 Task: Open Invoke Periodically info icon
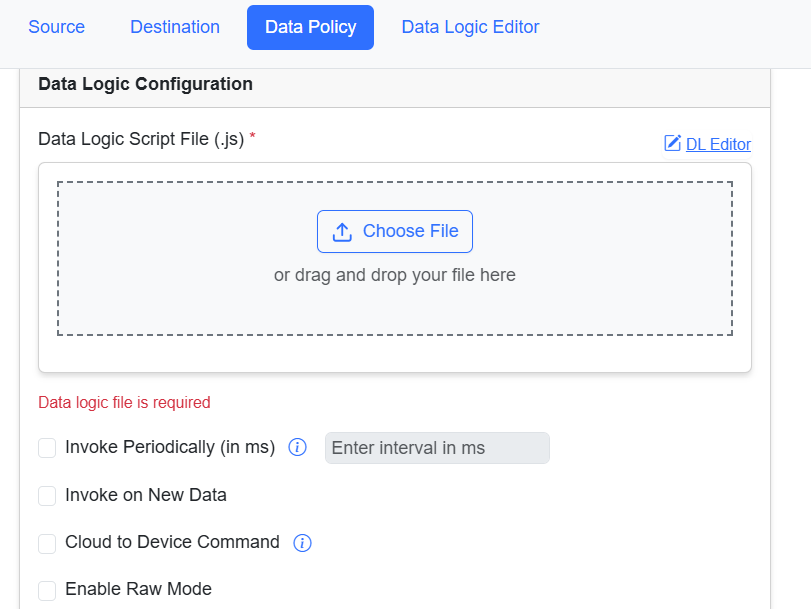pos(297,447)
